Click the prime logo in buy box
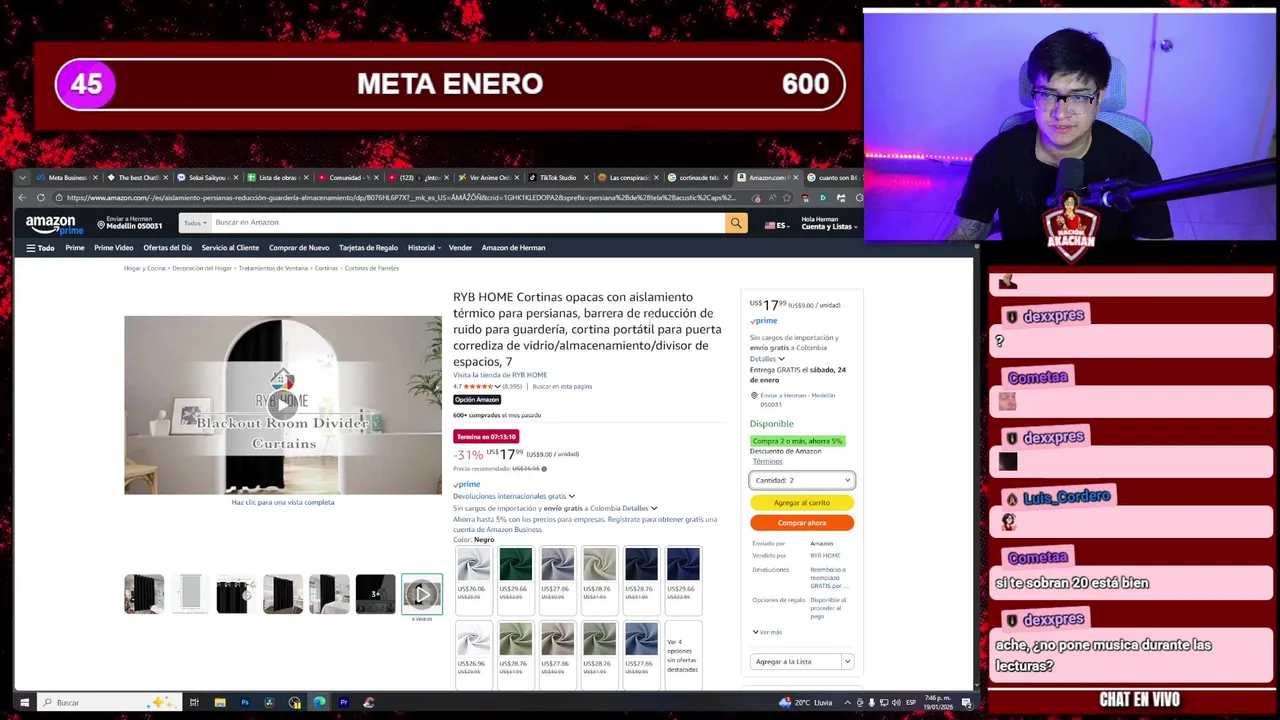The width and height of the screenshot is (1280, 720). pyautogui.click(x=764, y=321)
